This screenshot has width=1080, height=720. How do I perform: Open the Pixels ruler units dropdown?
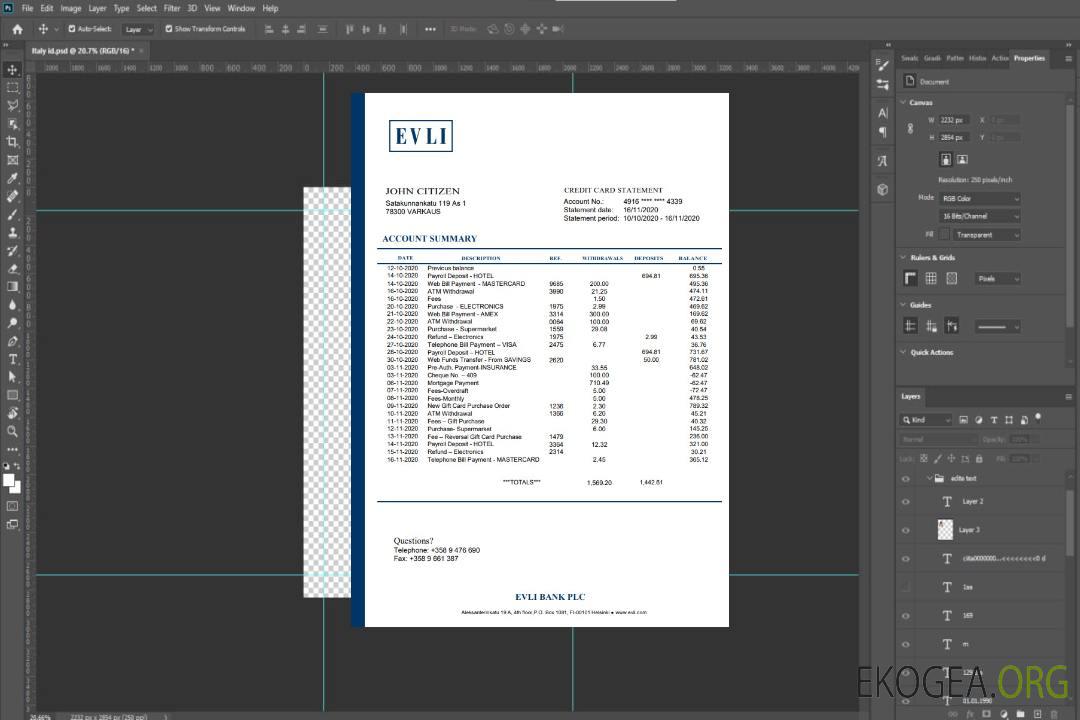[x=997, y=278]
